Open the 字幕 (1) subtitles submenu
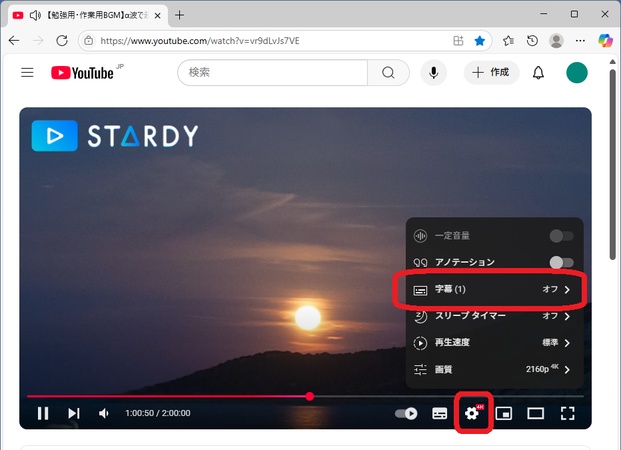The height and width of the screenshot is (450, 621). 494,290
